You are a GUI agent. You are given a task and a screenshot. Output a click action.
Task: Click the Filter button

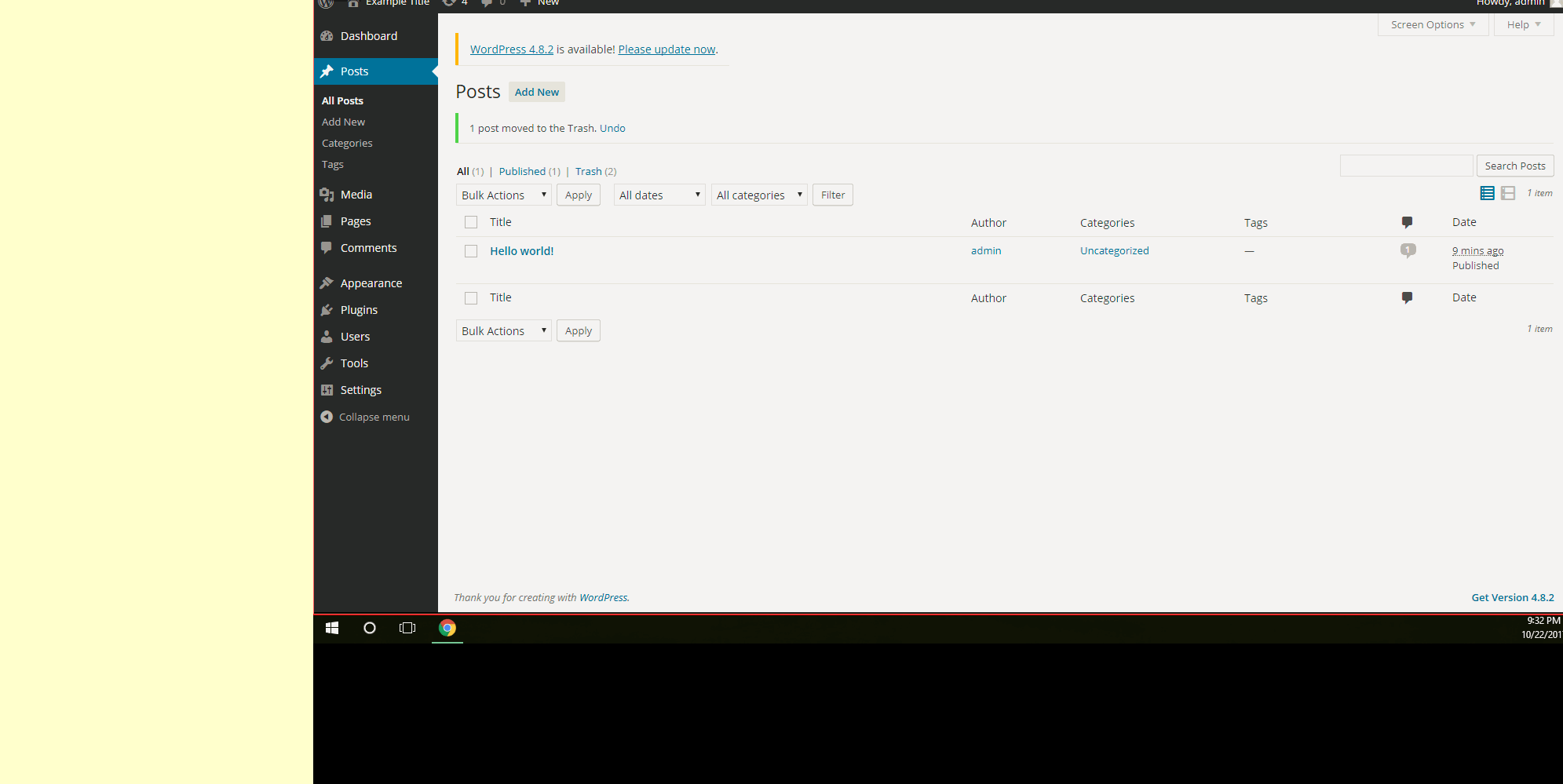(833, 195)
